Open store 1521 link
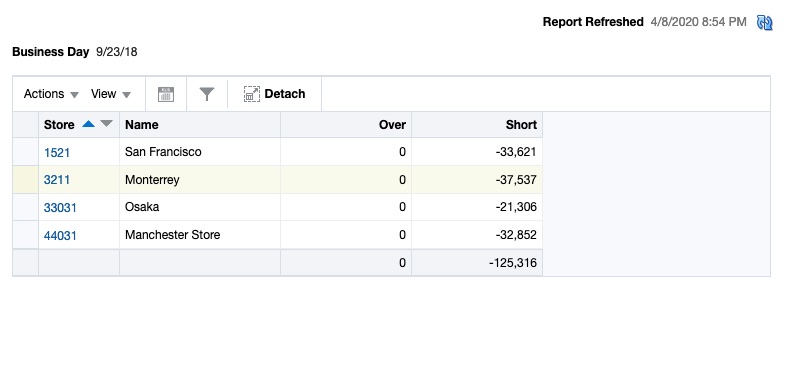 click(57, 153)
